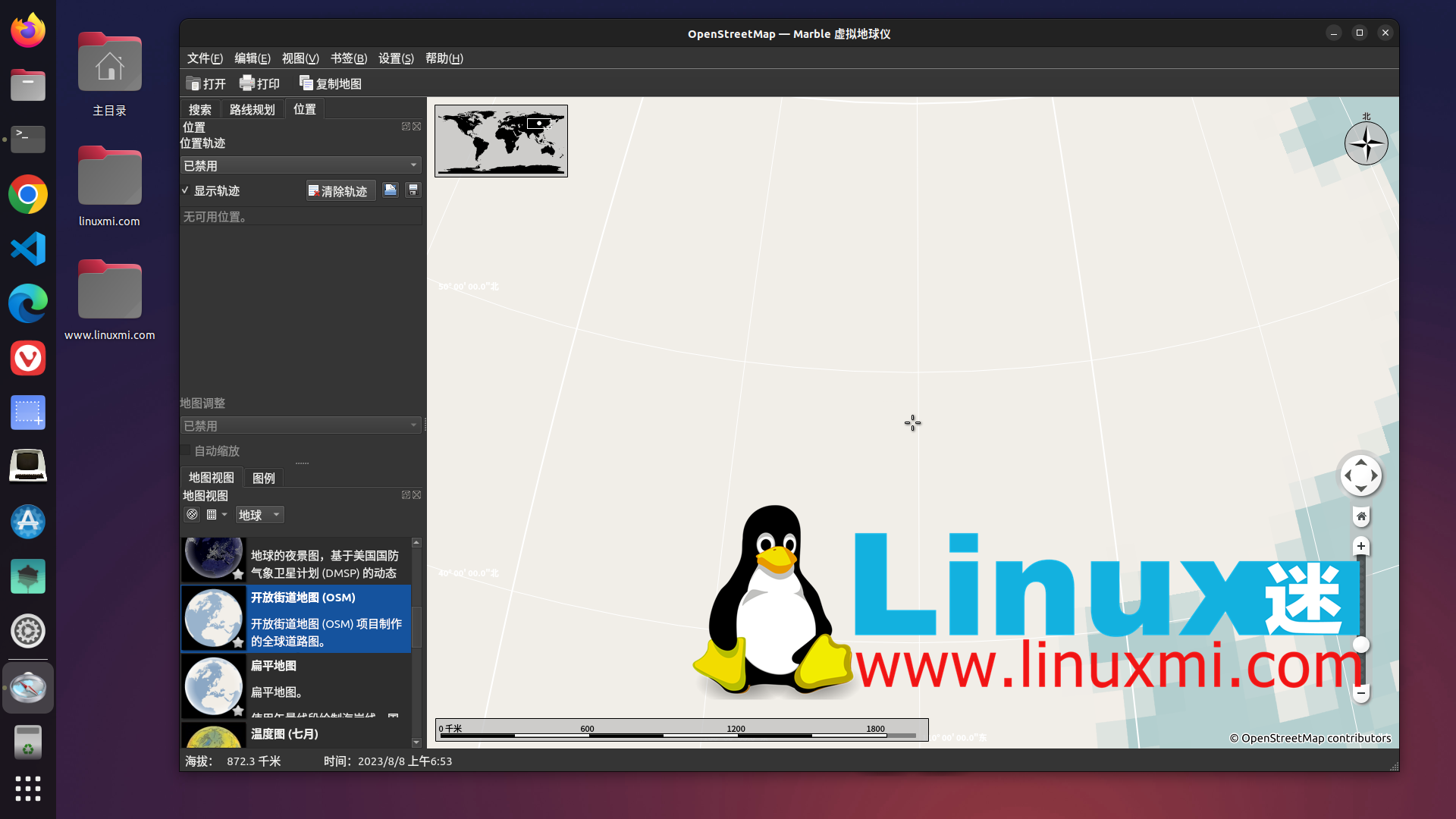Click the navigation pan-up arrow
The width and height of the screenshot is (1456, 819).
(x=1361, y=462)
